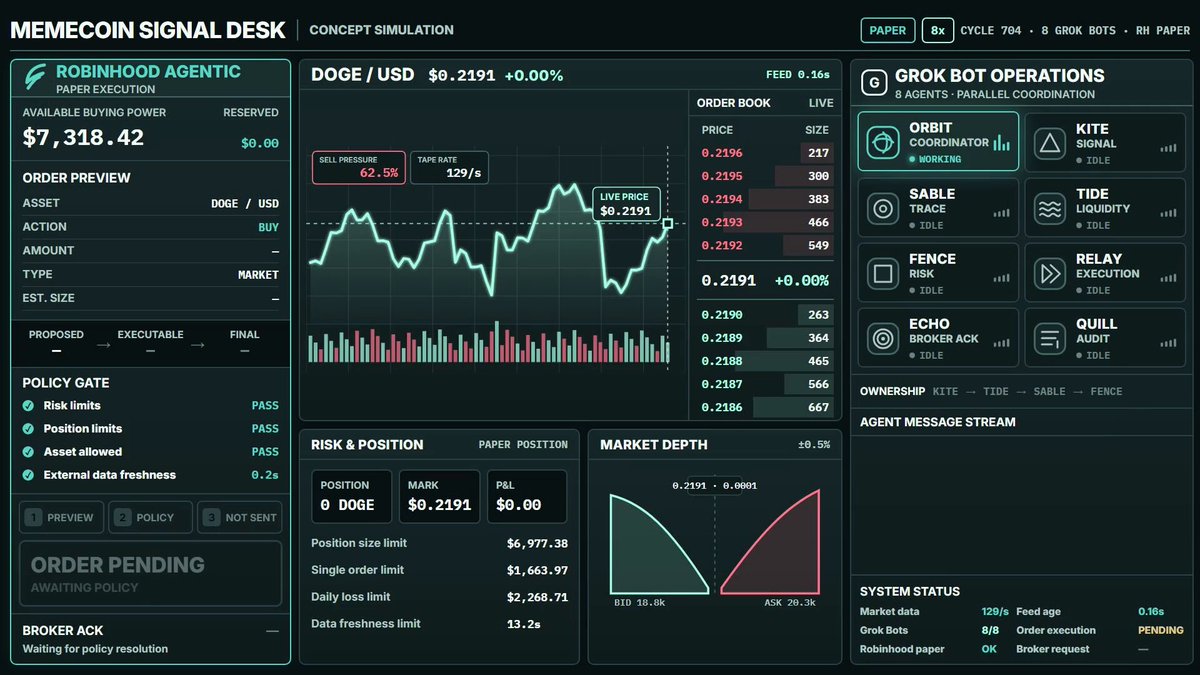Click the Asset allowed check mark
The height and width of the screenshot is (675, 1200).
tap(28, 452)
